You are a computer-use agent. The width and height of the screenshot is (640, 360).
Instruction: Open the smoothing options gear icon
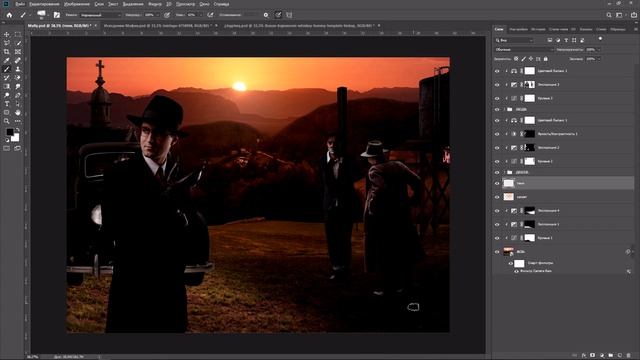pos(266,15)
